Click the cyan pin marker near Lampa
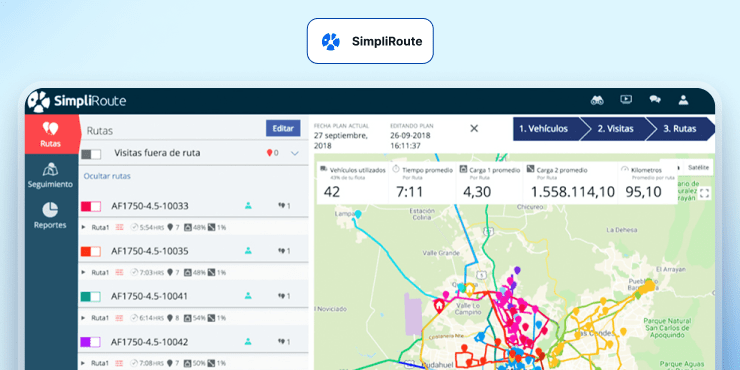The height and width of the screenshot is (370, 740). click(x=358, y=215)
